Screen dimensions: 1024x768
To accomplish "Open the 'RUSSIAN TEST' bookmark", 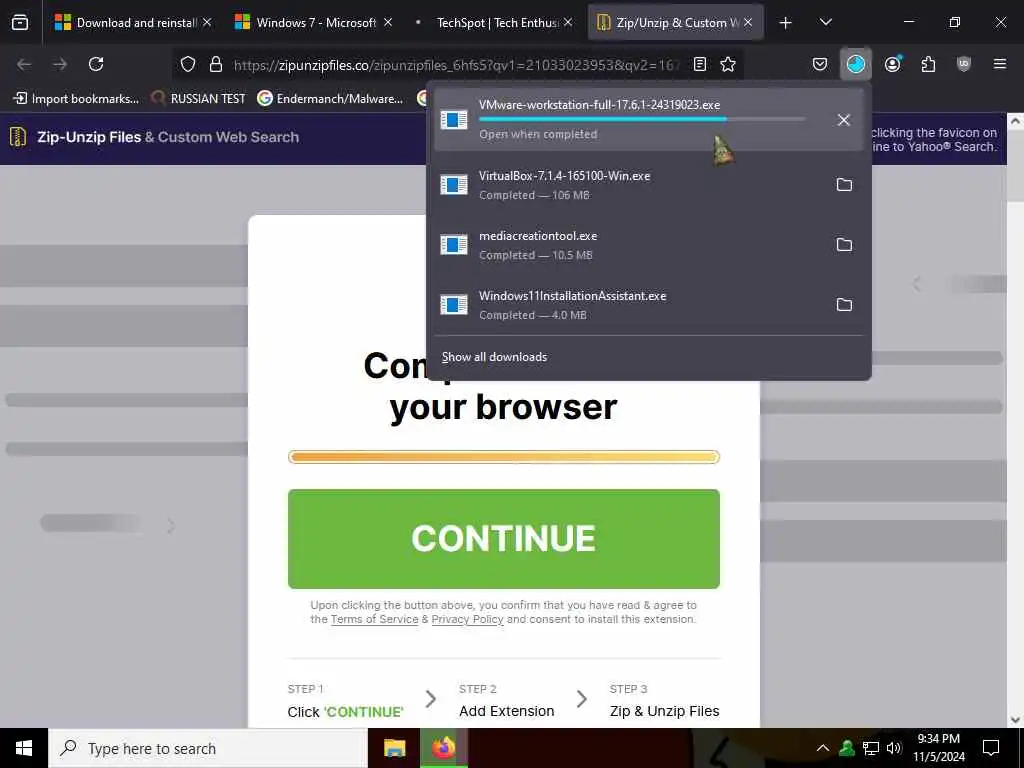I will coord(199,99).
